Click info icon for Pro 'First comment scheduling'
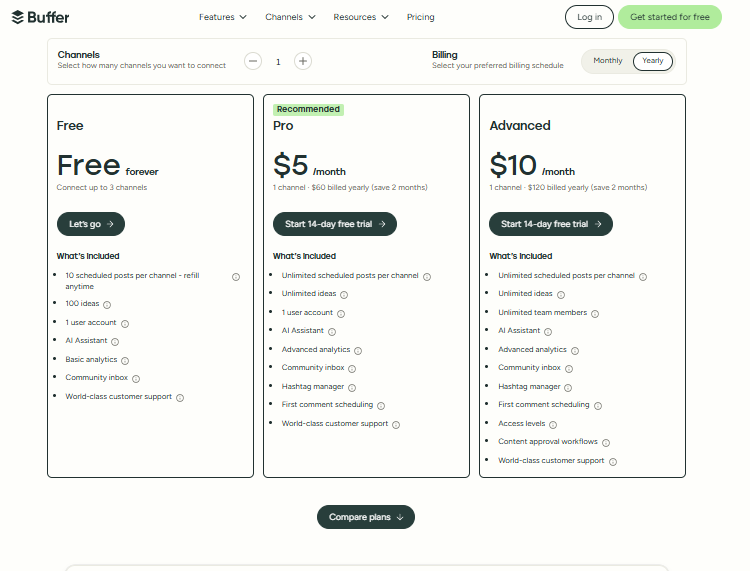 pos(381,406)
